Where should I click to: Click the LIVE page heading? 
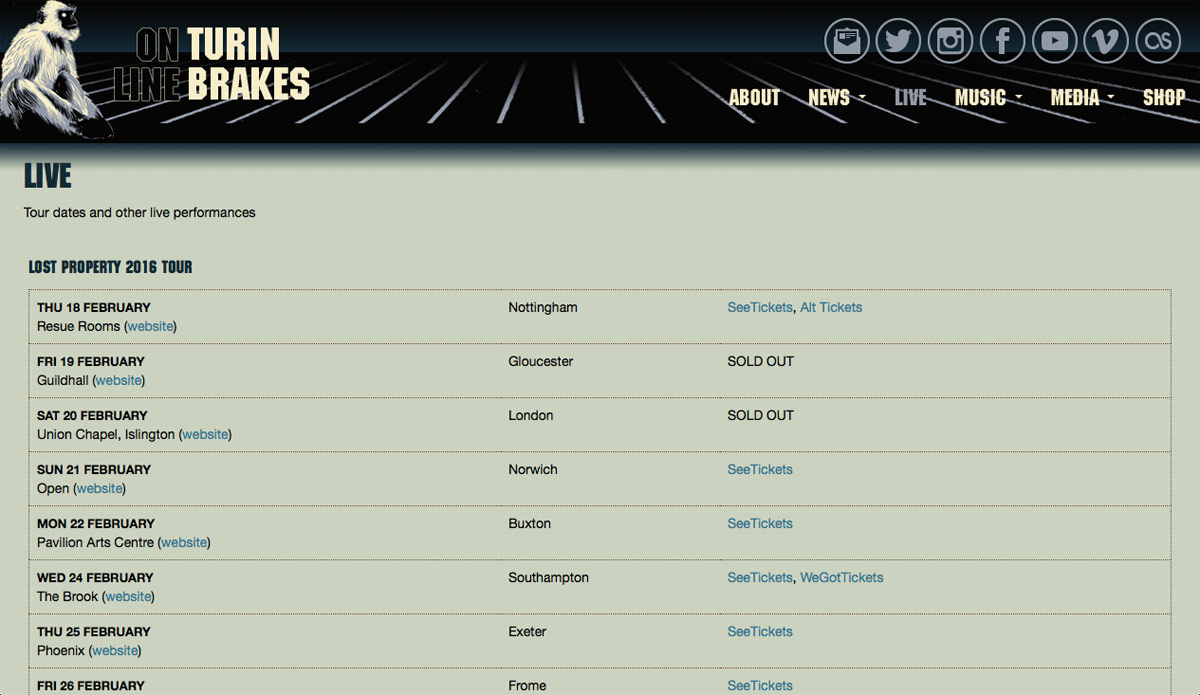click(48, 177)
